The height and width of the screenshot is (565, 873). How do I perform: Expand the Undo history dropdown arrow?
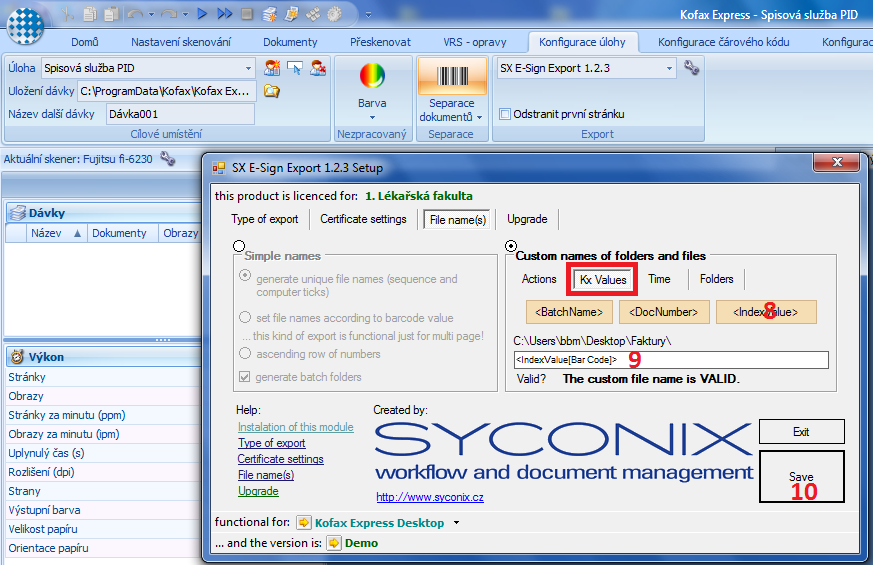point(151,14)
